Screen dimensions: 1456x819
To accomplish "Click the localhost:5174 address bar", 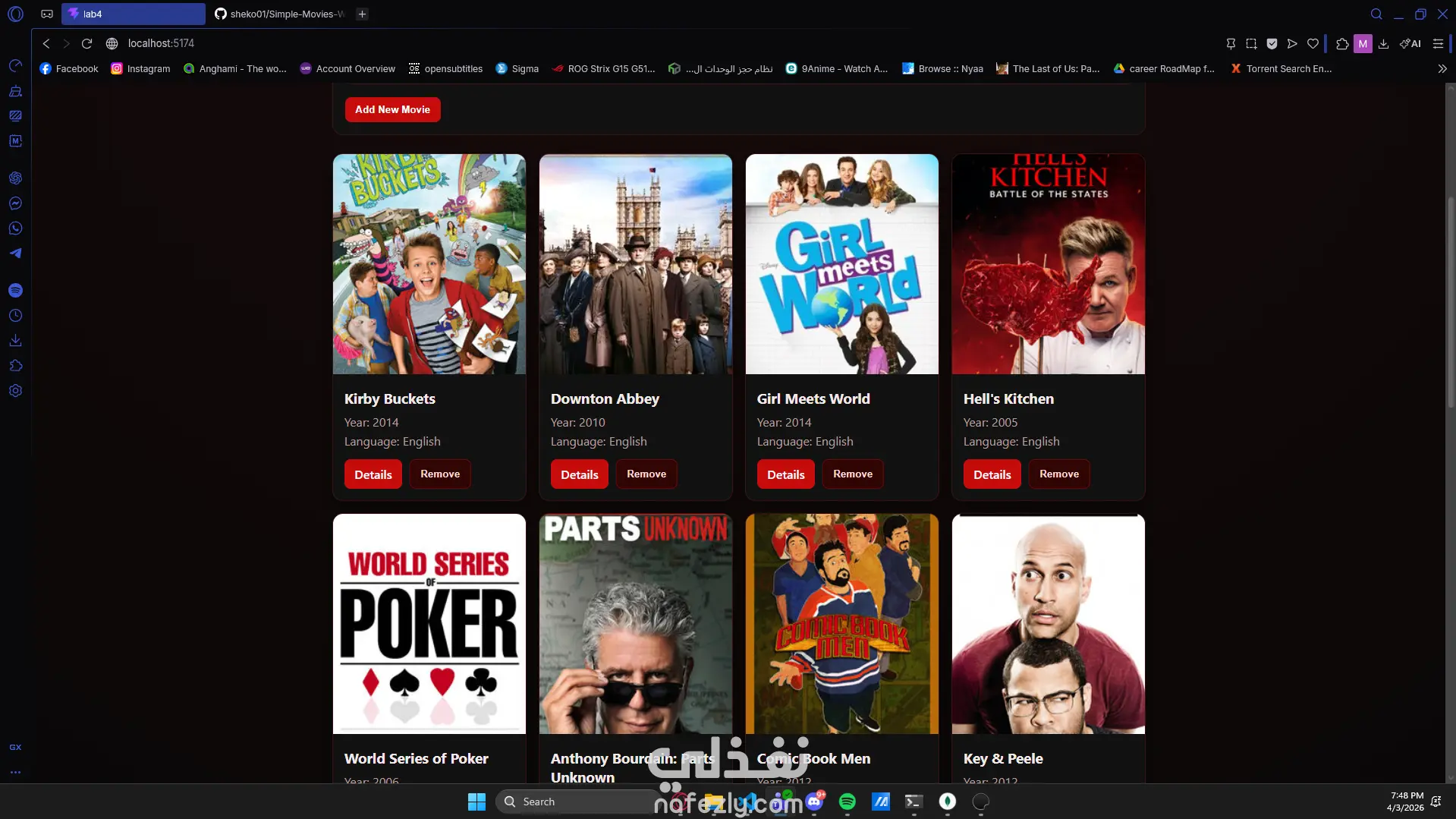I will click(x=161, y=44).
